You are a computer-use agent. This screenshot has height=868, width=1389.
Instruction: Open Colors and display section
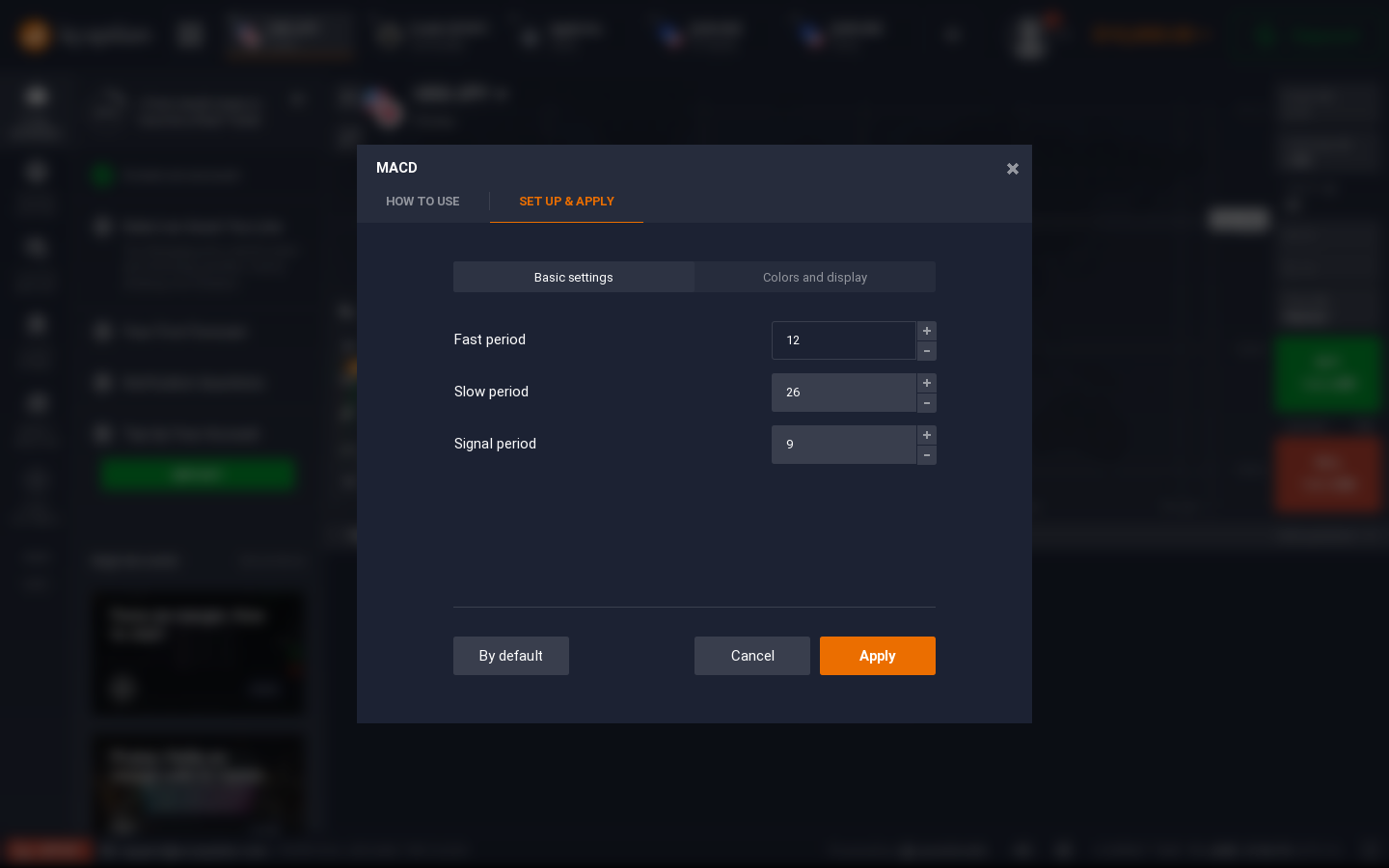pyautogui.click(x=815, y=277)
